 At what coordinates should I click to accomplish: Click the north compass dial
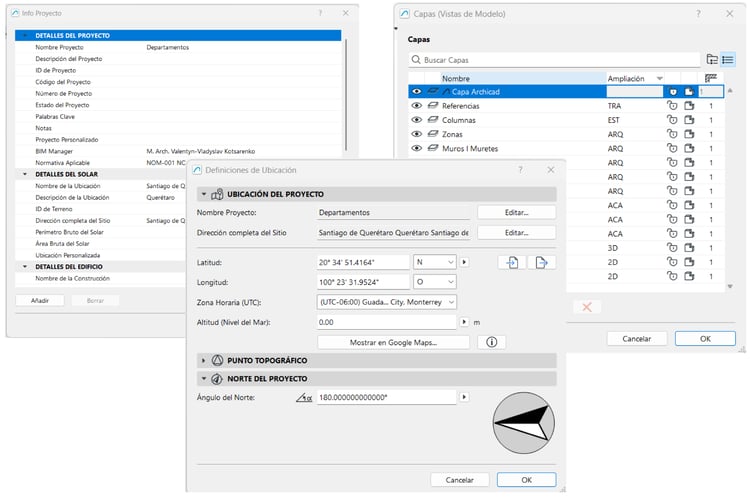(524, 423)
